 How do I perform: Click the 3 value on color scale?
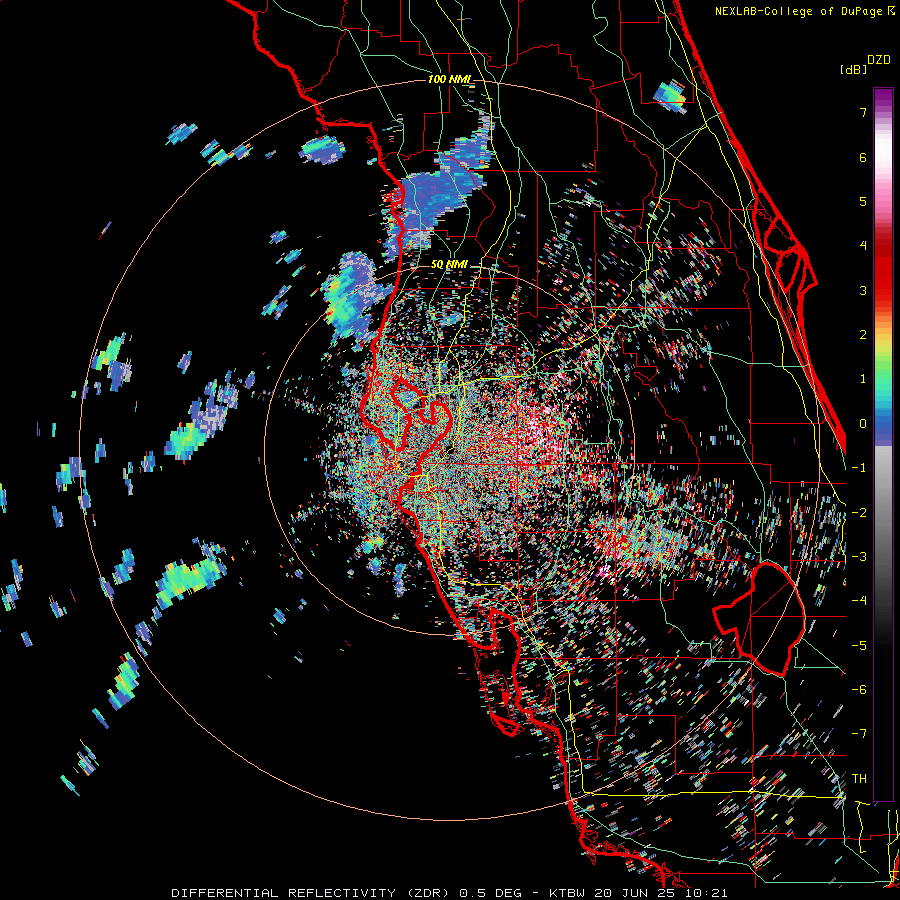pyautogui.click(x=863, y=290)
